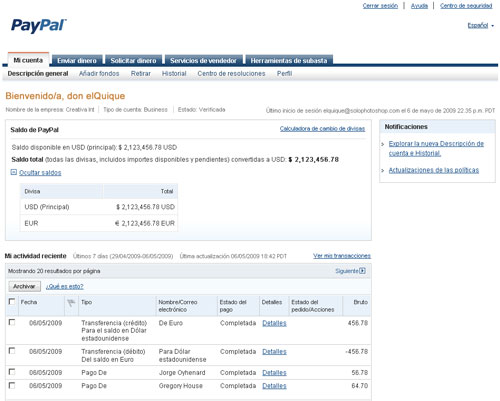Check the Jorge Oyhenard payment row checkbox
The width and height of the screenshot is (500, 401).
point(12,371)
